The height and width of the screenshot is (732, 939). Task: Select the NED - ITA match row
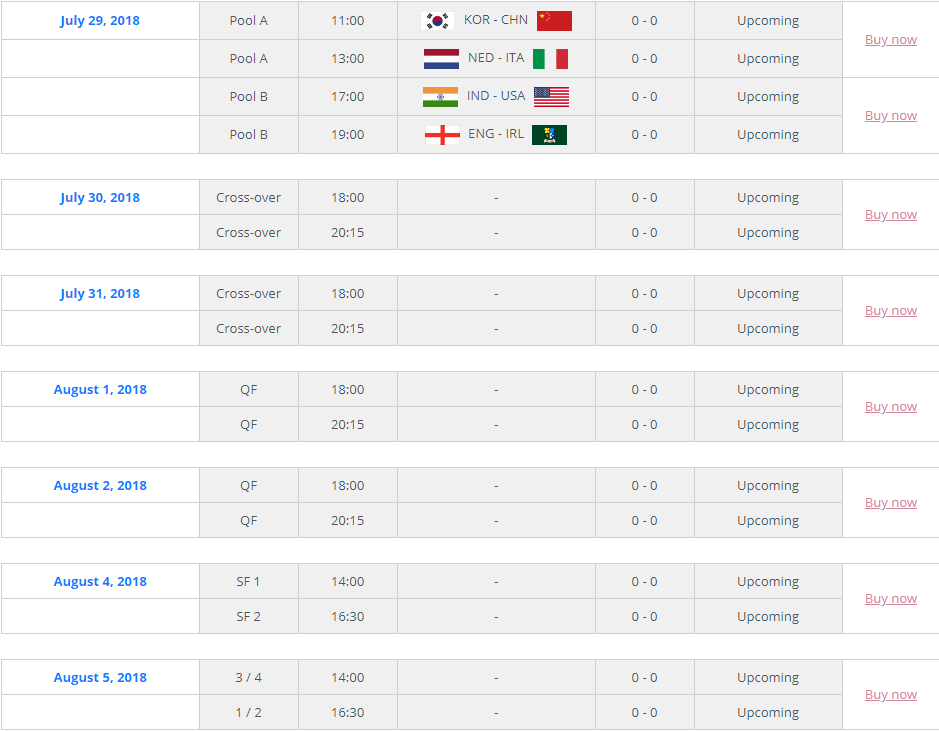click(x=470, y=58)
